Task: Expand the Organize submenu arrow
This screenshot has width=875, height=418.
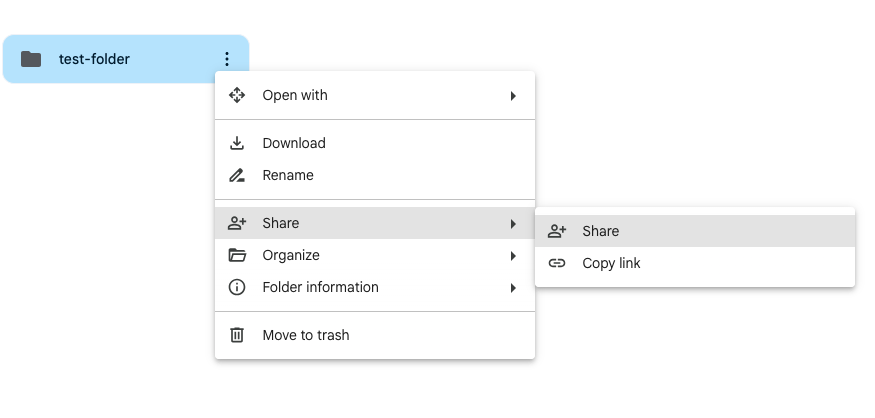Action: coord(513,256)
